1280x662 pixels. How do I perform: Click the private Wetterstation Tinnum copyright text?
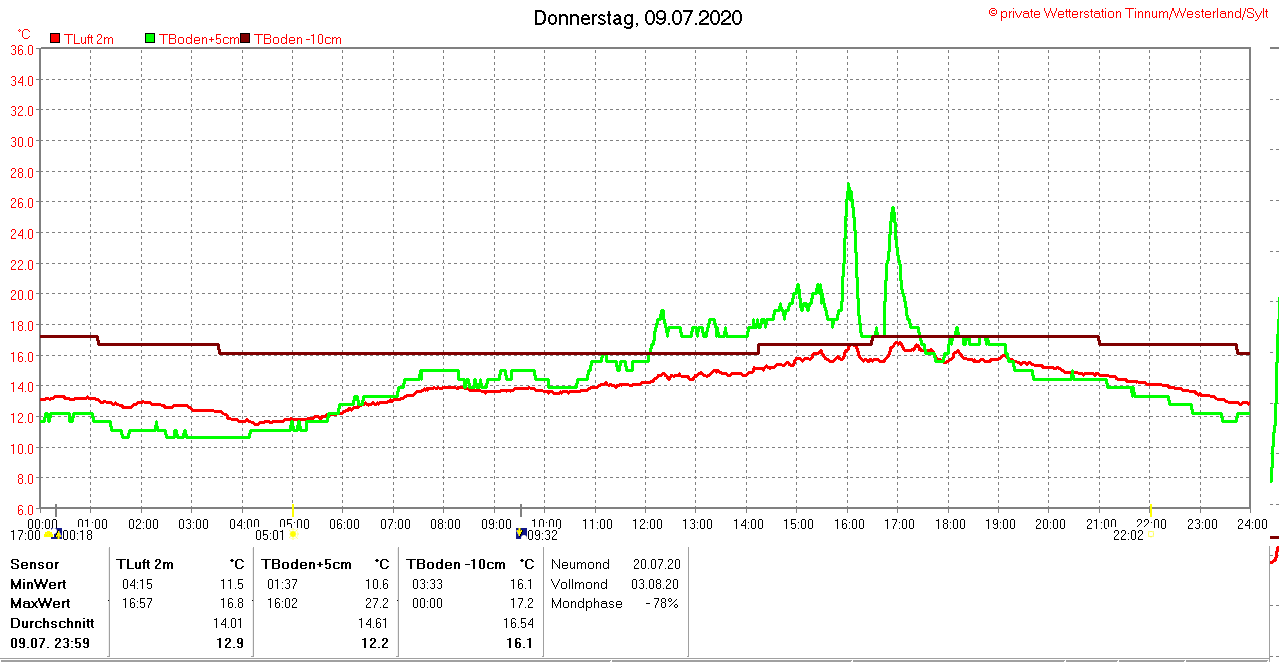(x=1128, y=13)
